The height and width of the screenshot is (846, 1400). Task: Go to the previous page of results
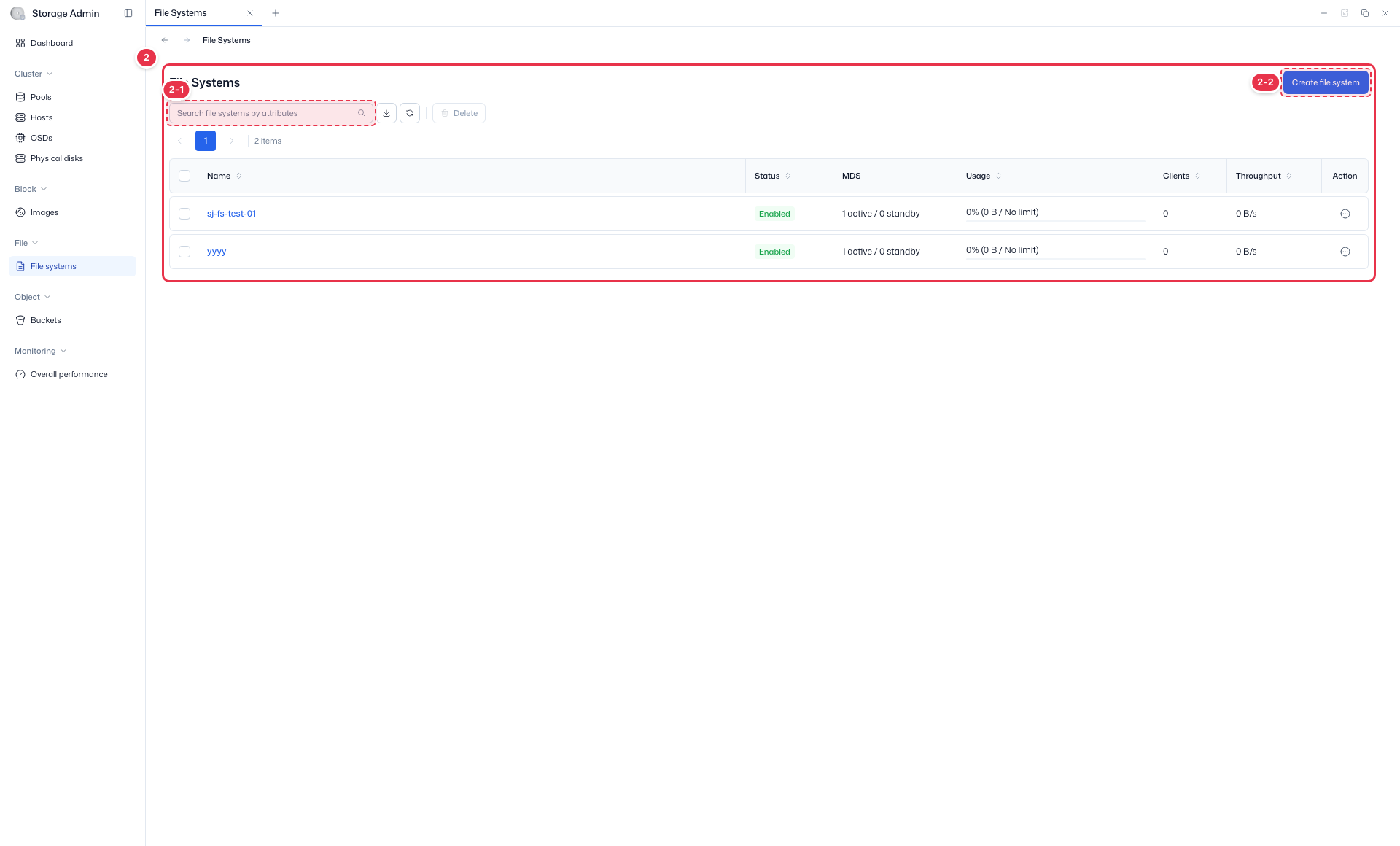(179, 141)
